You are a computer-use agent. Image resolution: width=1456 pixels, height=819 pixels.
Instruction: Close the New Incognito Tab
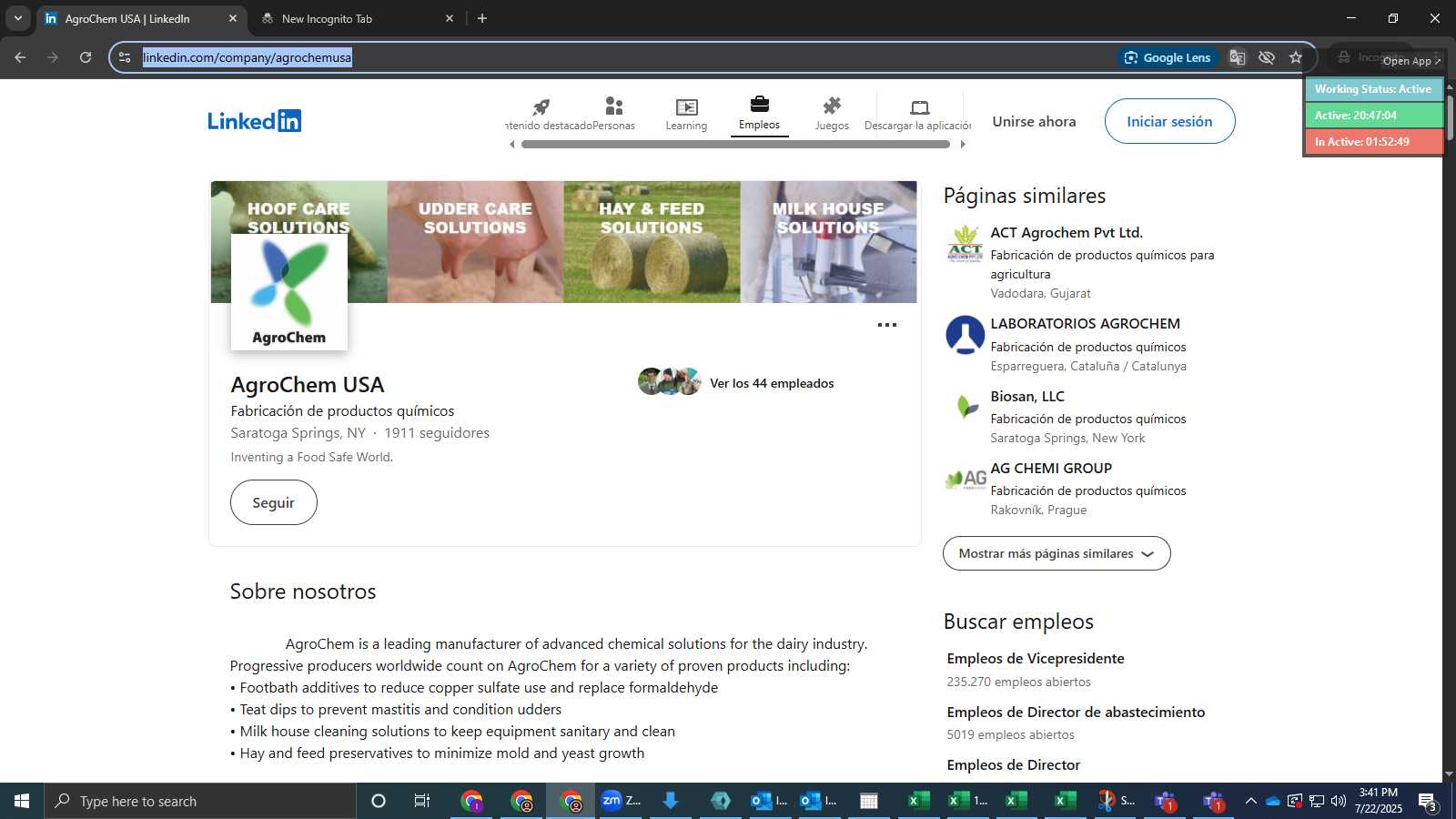point(449,18)
